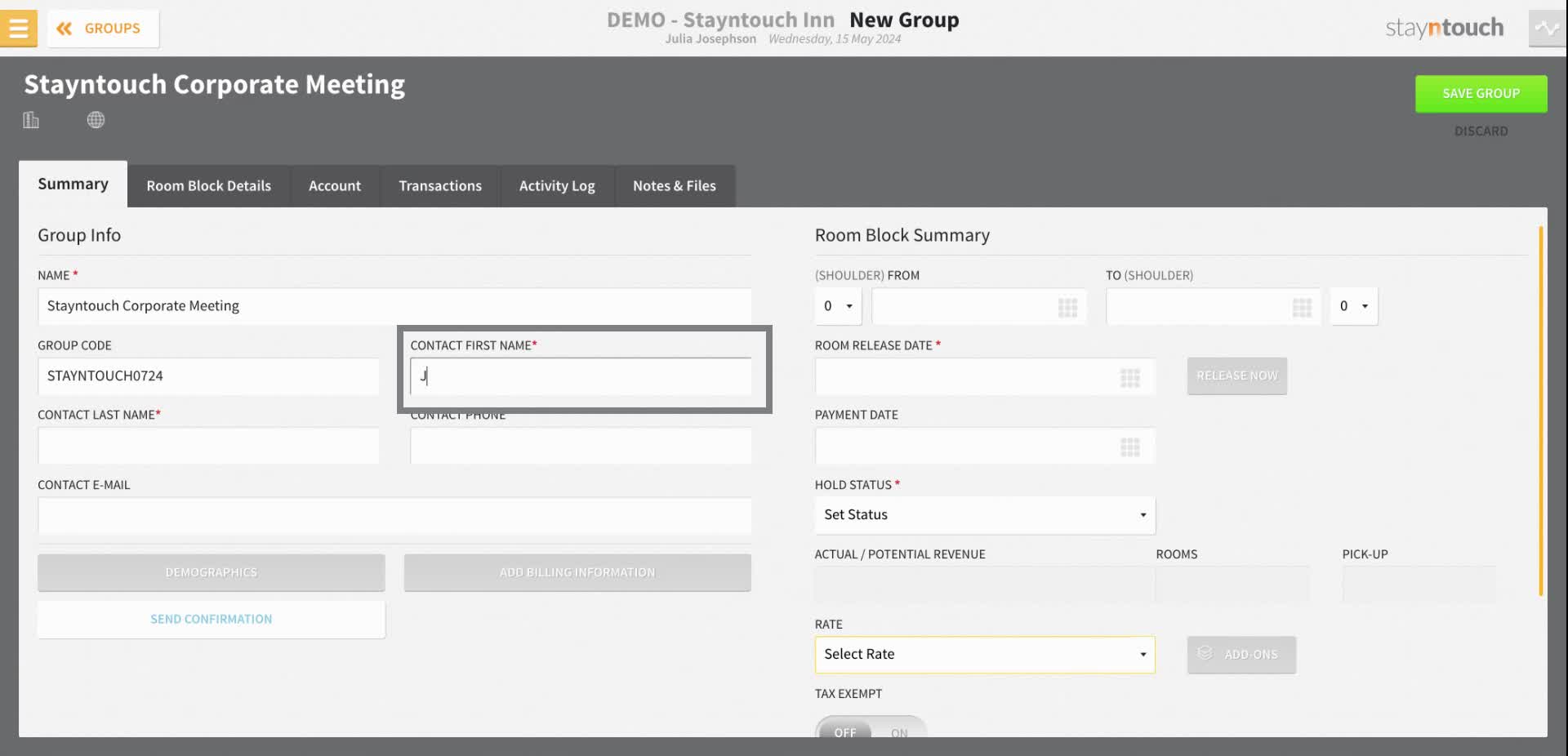This screenshot has width=1568, height=756.
Task: Click the Save Group button
Action: coord(1481,94)
